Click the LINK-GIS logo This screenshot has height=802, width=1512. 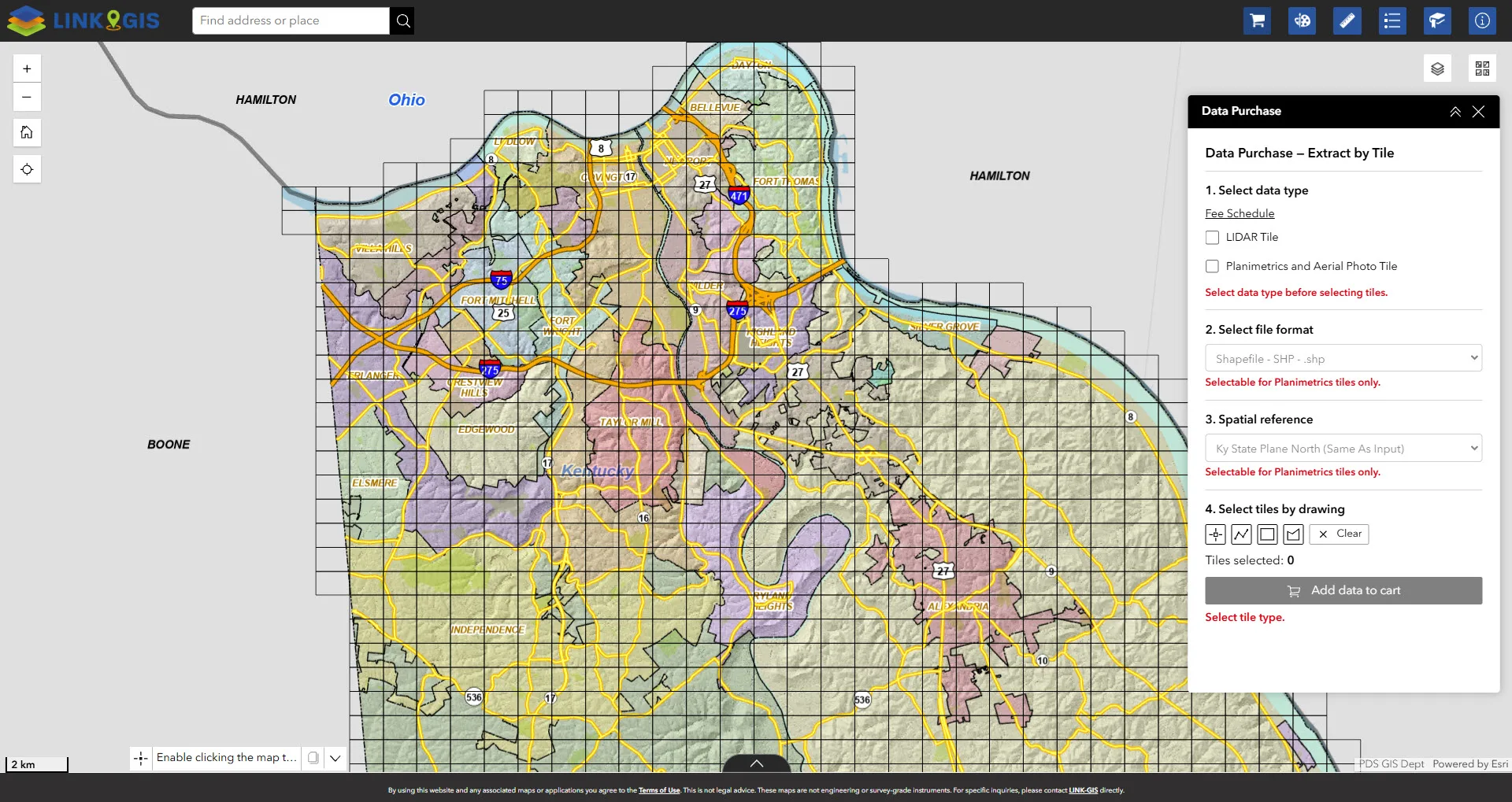83,20
